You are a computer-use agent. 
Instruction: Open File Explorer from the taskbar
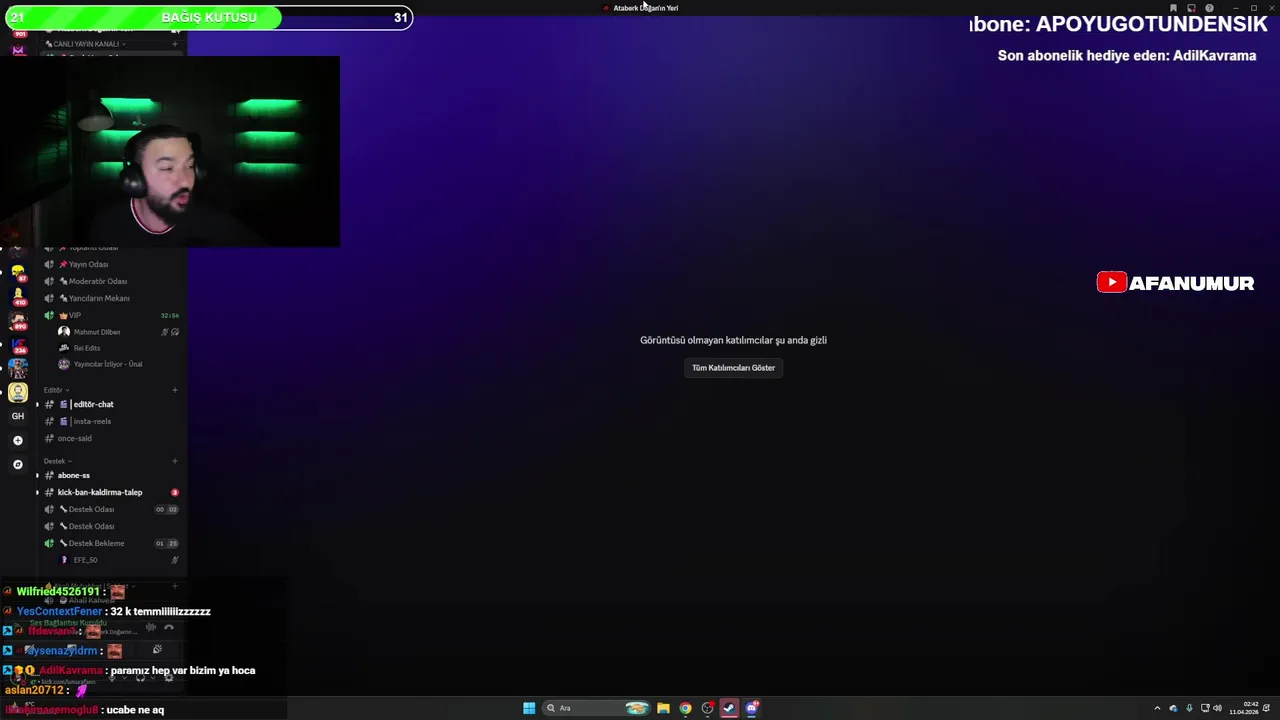click(x=663, y=708)
